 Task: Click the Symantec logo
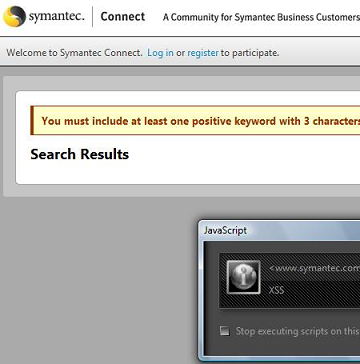pos(44,16)
